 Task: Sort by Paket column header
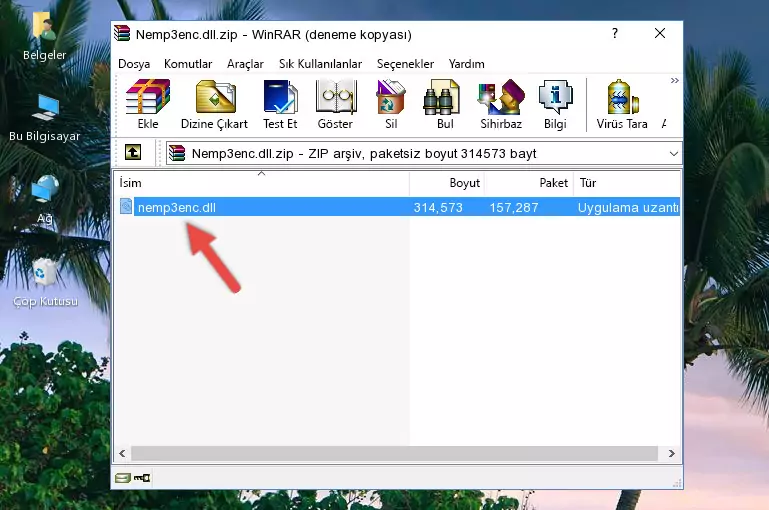click(529, 183)
